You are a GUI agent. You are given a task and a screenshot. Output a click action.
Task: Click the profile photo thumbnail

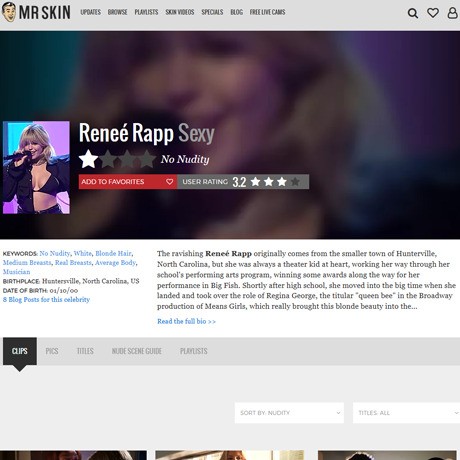(36, 167)
